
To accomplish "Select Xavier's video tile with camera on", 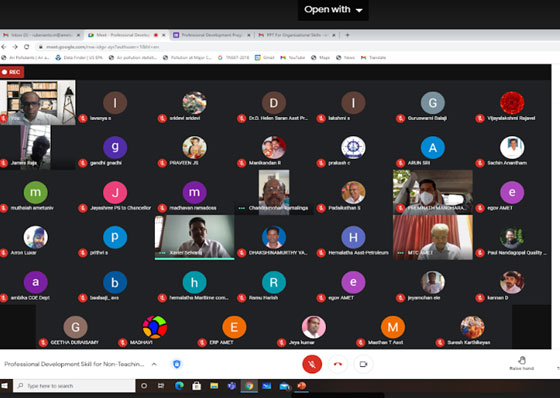I will 195,237.
